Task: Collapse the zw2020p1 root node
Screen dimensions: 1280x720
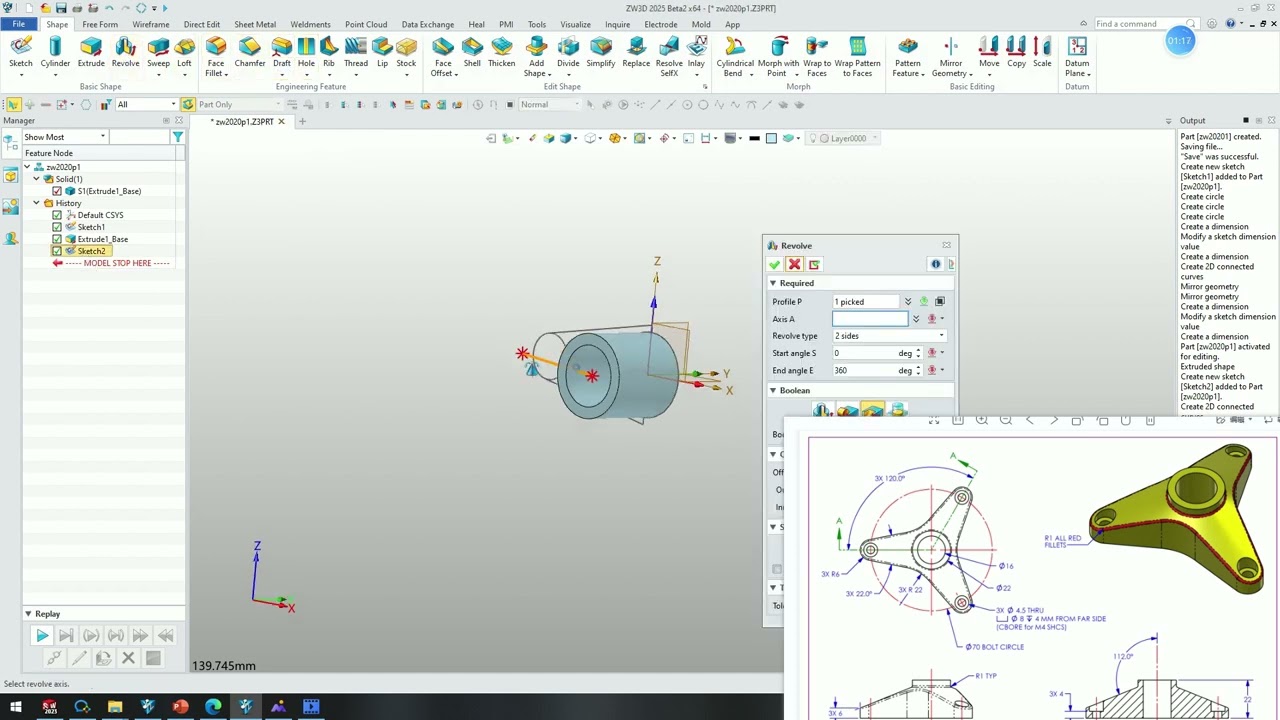Action: point(27,167)
